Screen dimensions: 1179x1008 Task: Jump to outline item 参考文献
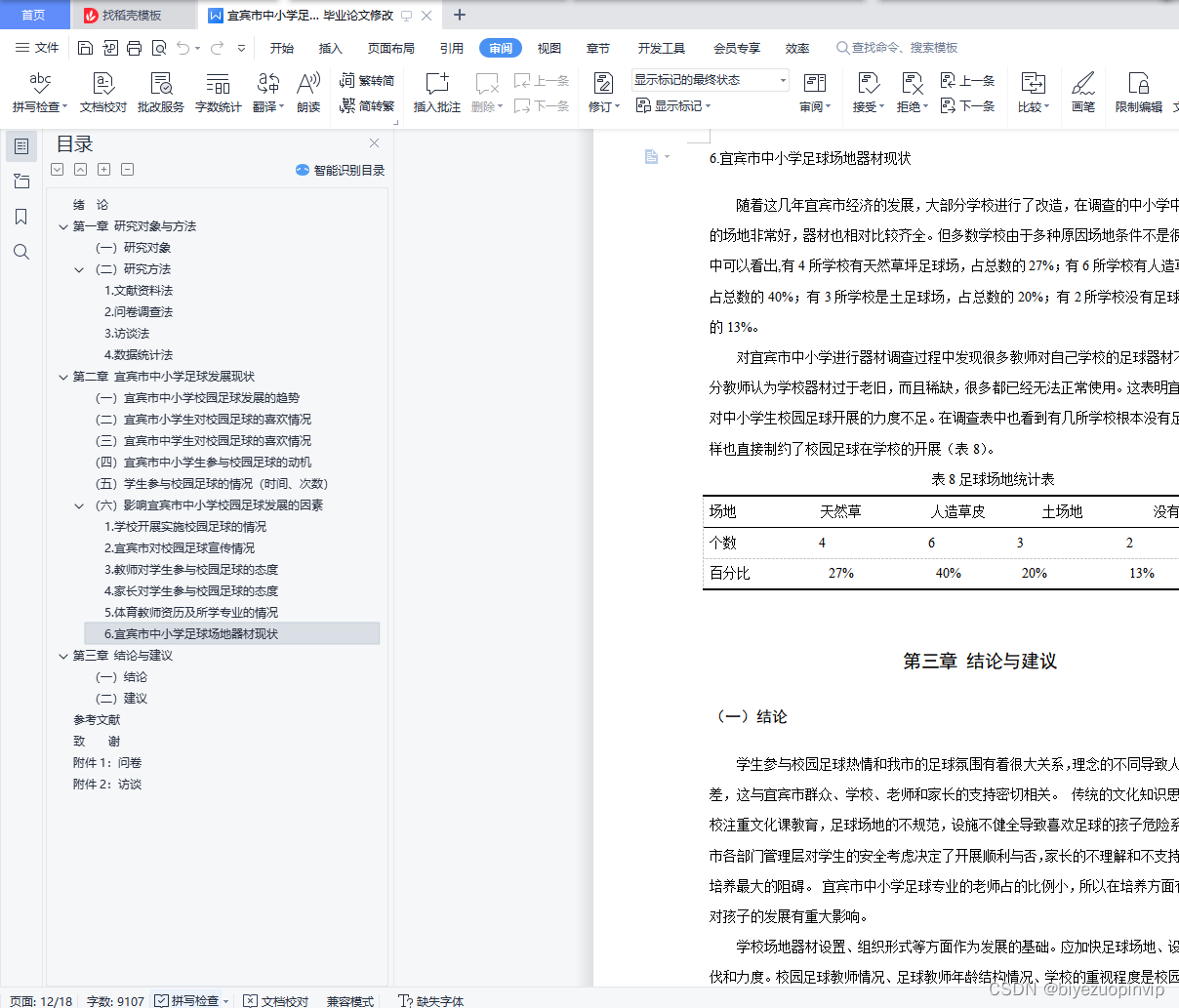tap(97, 720)
